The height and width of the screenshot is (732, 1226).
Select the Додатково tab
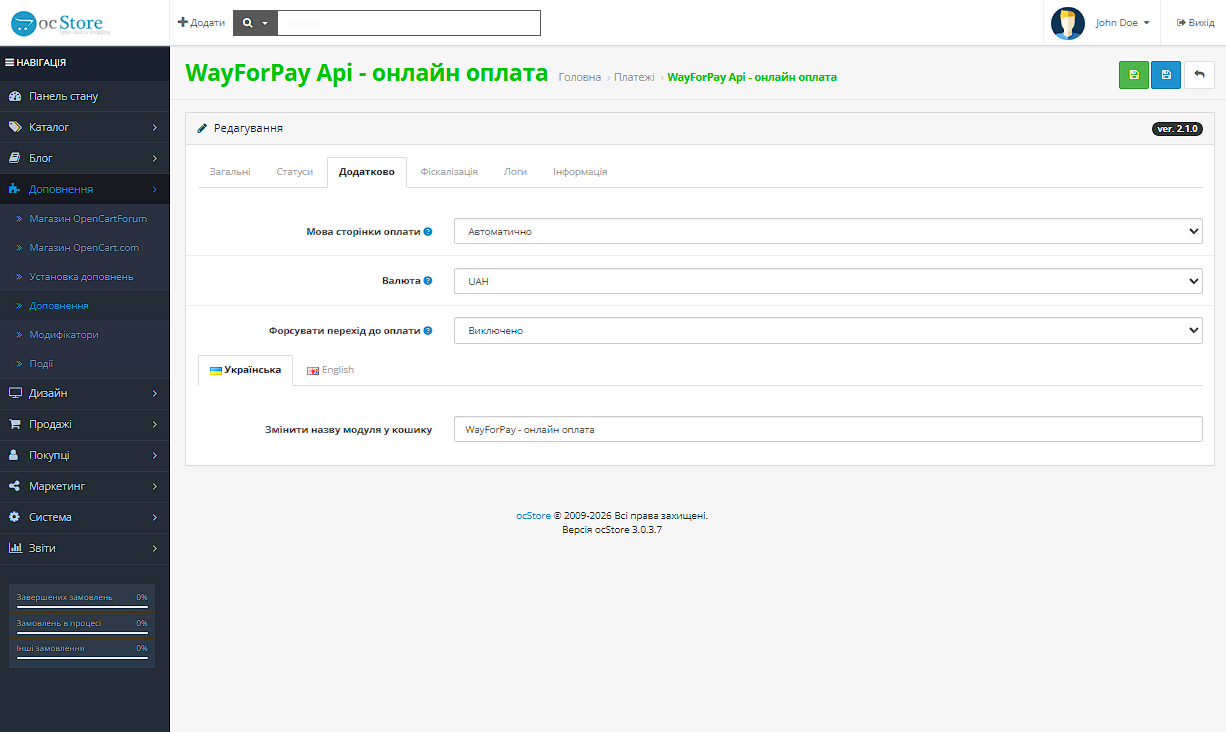[x=367, y=172]
